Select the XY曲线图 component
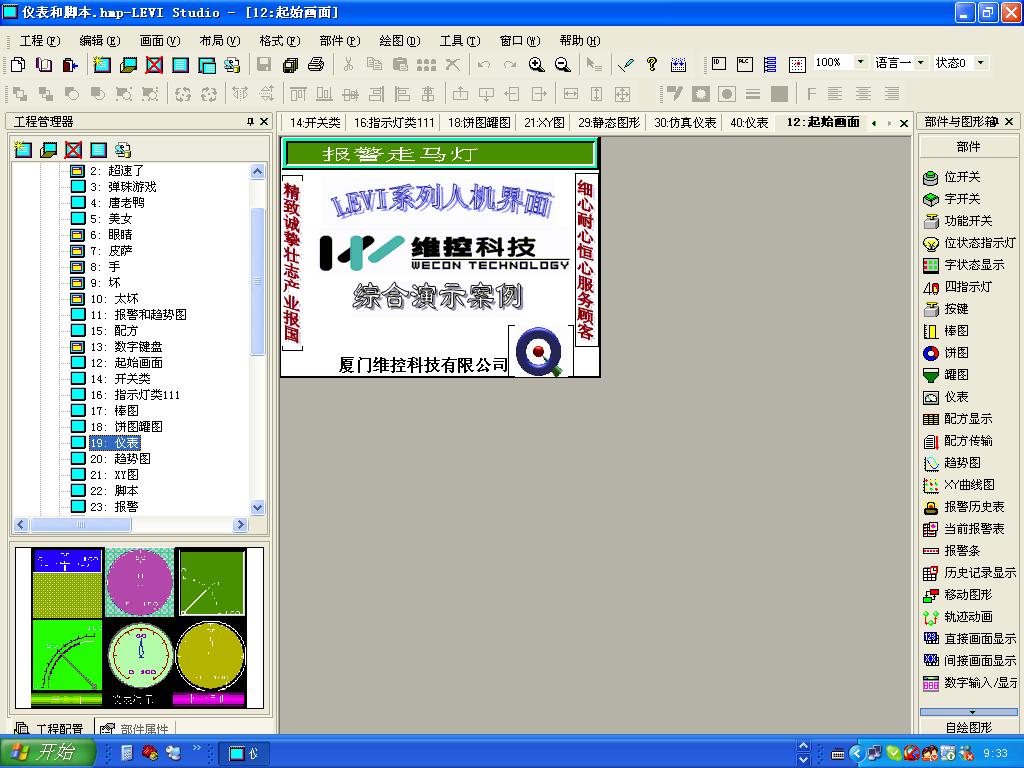The width and height of the screenshot is (1024, 768). 959,485
